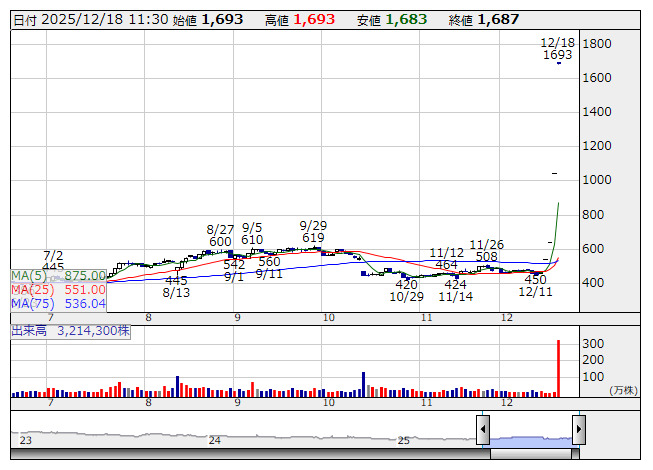This screenshot has width=653, height=470.
Task: Click the 10/29 420 low marker
Action: (x=407, y=291)
